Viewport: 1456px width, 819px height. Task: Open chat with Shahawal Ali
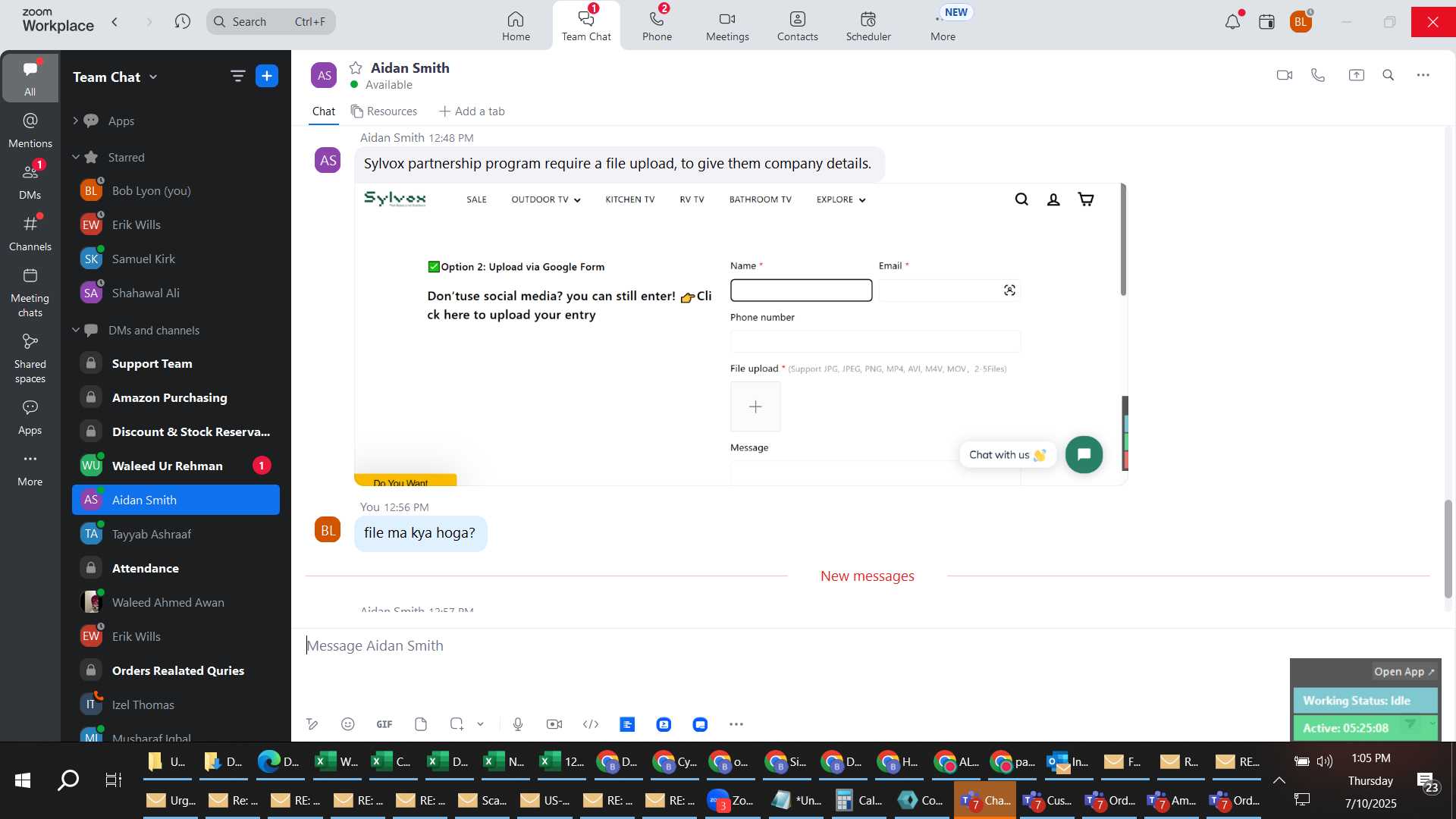176,293
